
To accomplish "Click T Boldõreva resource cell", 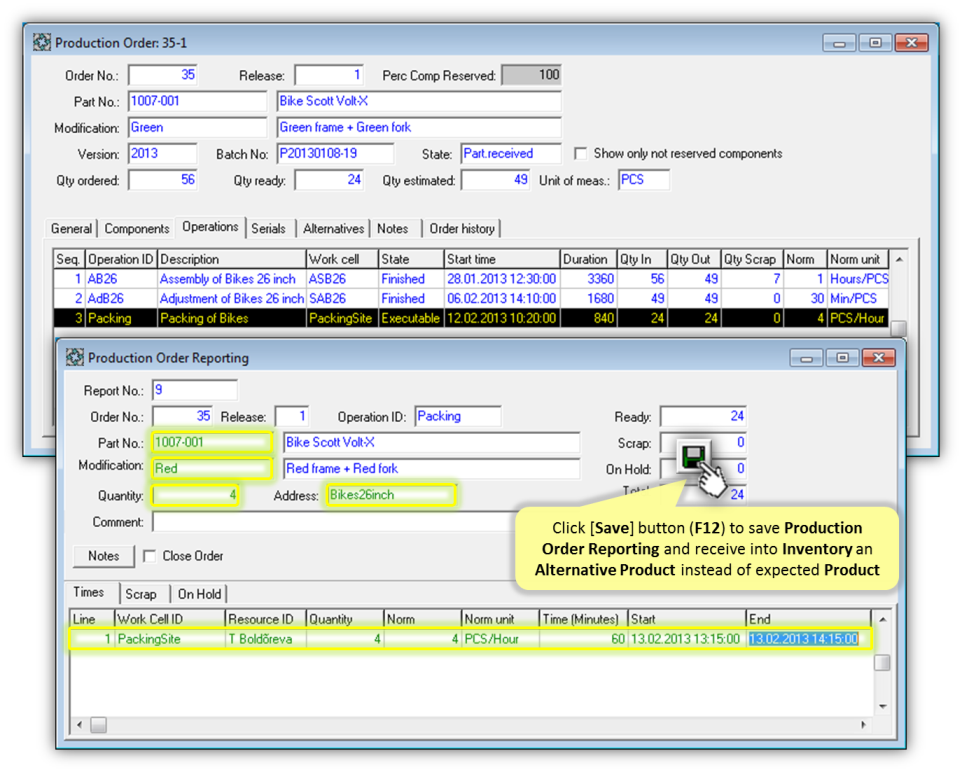I will click(x=266, y=639).
